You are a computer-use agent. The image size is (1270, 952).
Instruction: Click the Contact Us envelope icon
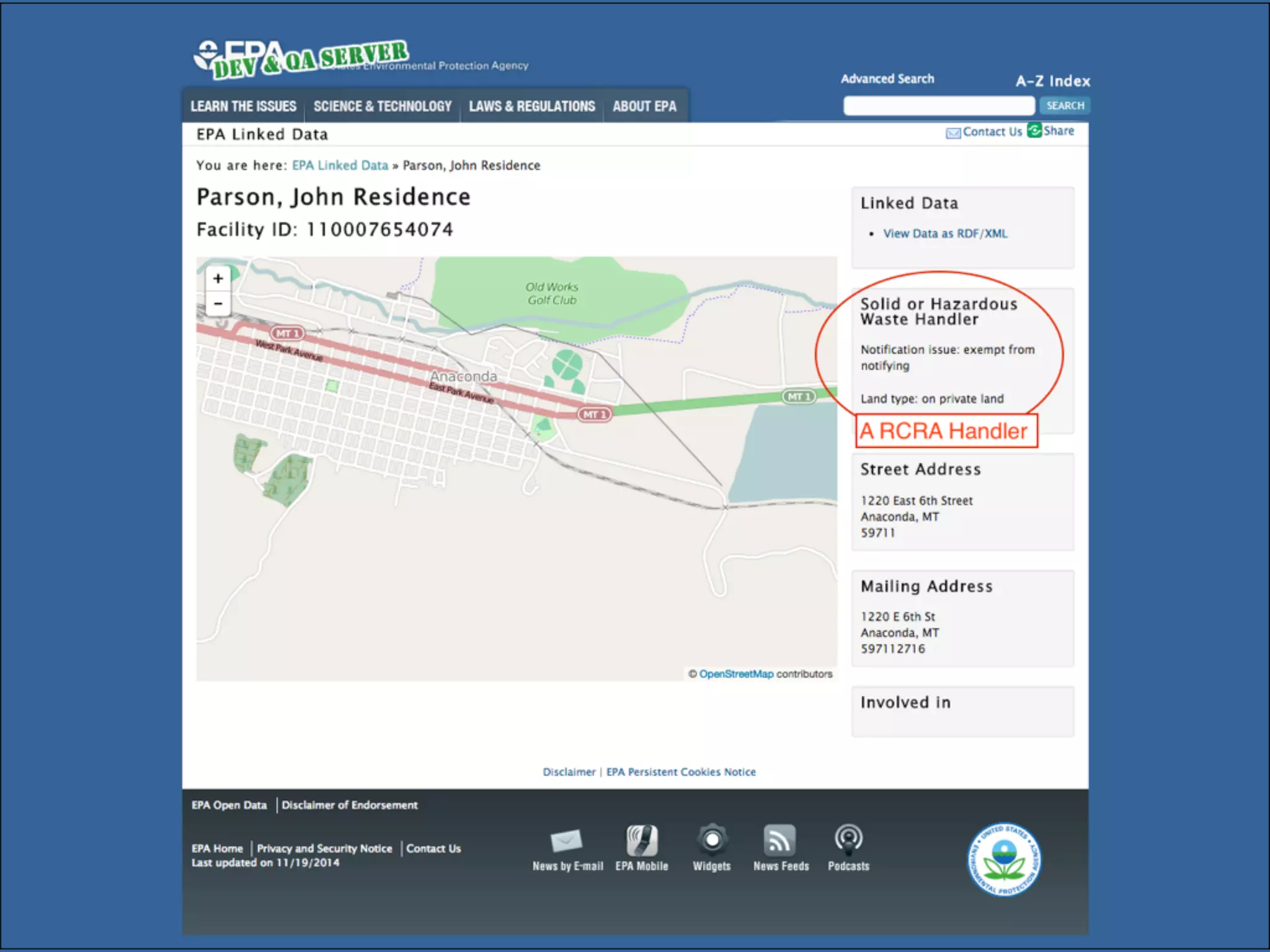click(953, 133)
